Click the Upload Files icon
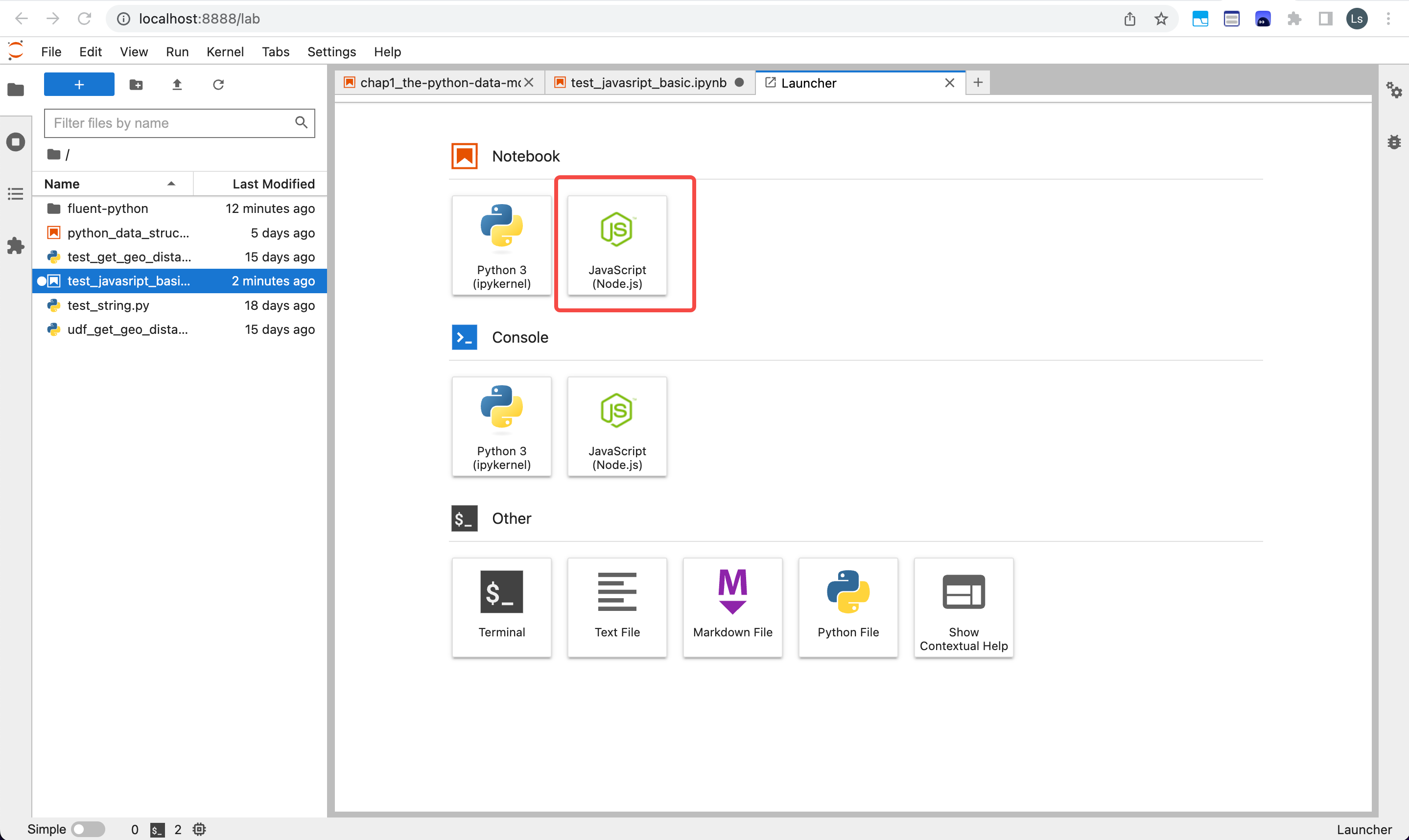Screen dimensions: 1409x840 177,84
